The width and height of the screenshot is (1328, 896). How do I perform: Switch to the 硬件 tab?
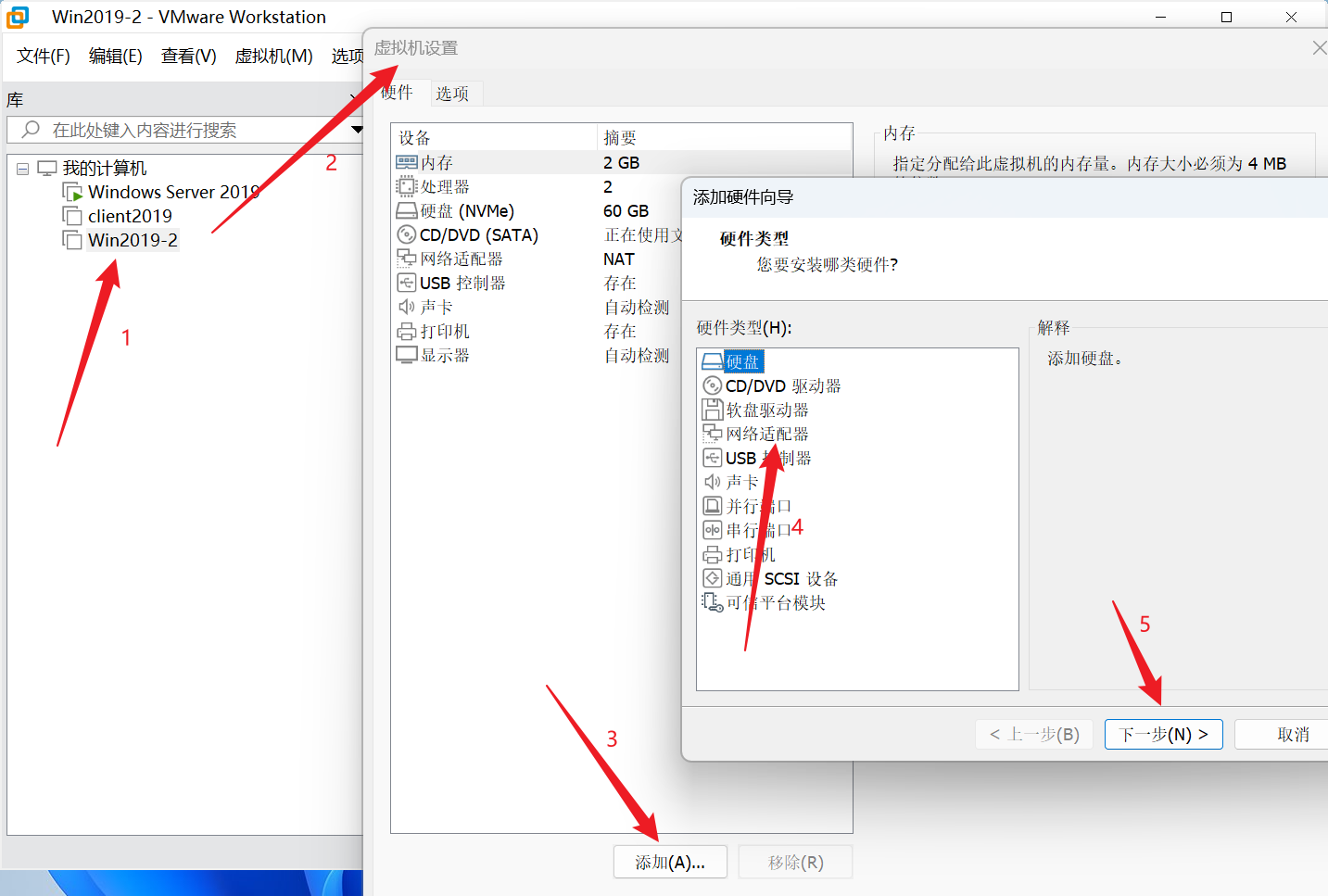397,93
